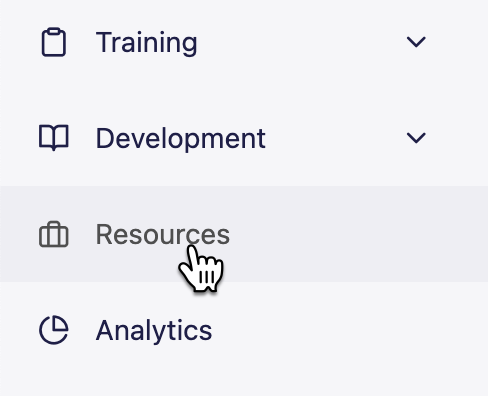Click the Development open book icon
Image resolution: width=488 pixels, height=396 pixels.
click(x=54, y=138)
